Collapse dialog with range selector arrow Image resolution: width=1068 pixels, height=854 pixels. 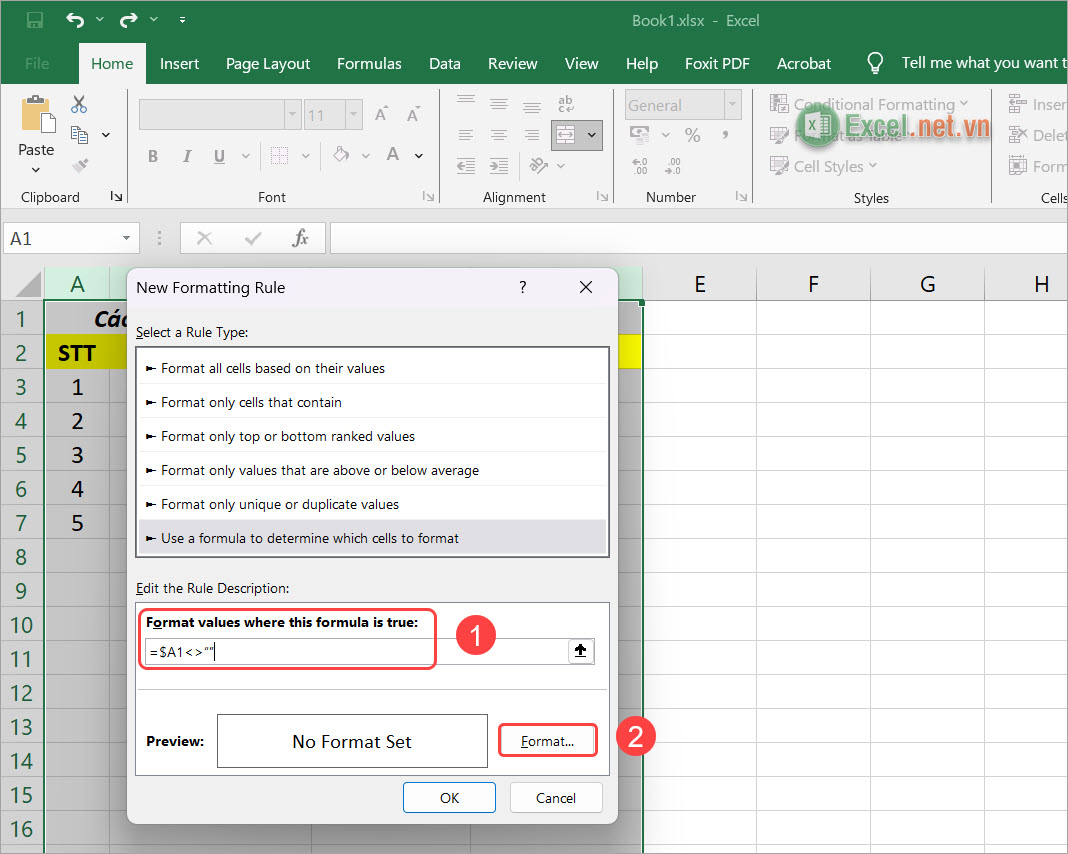point(580,651)
